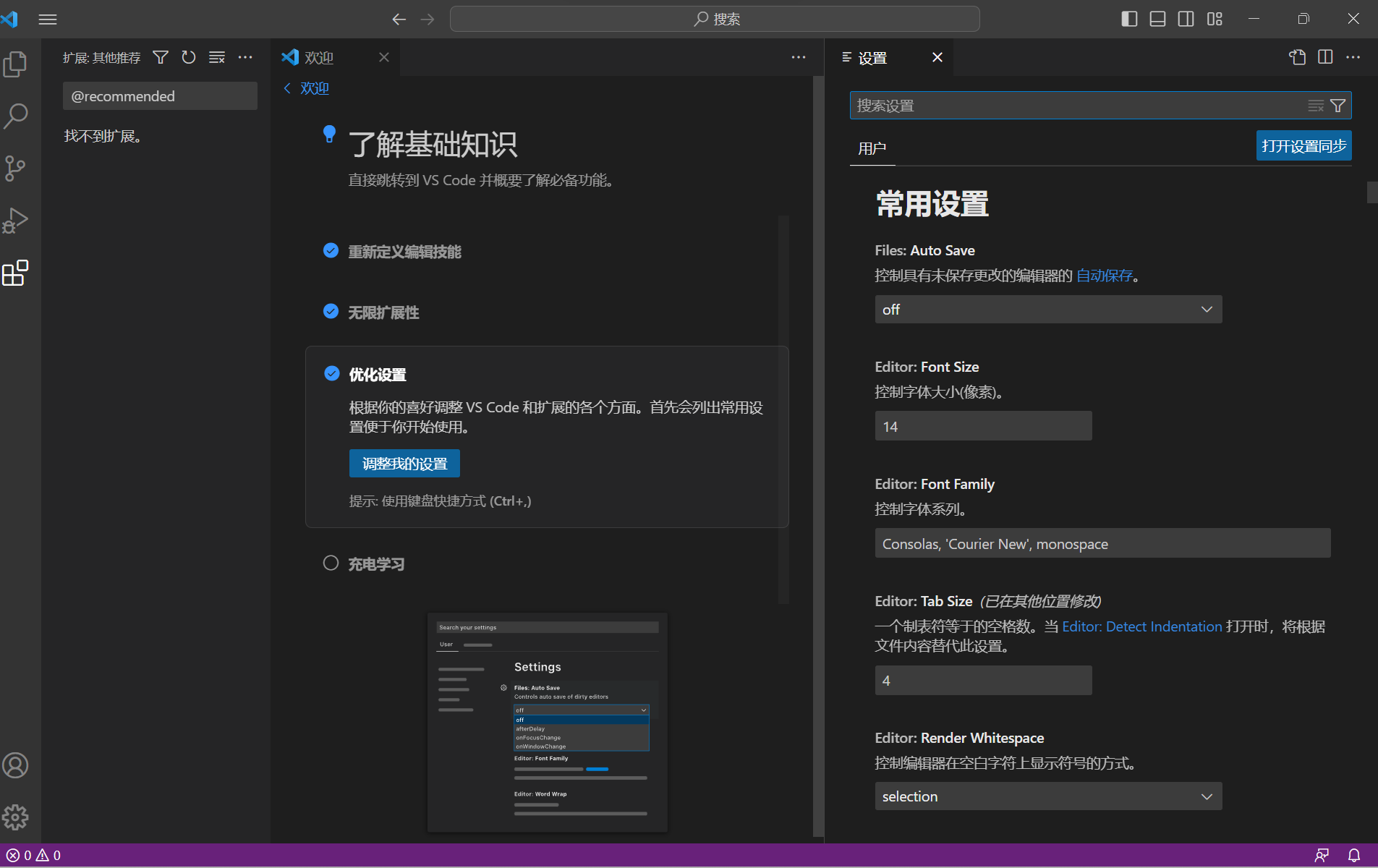Open settings JSON file icon

coord(1297,57)
